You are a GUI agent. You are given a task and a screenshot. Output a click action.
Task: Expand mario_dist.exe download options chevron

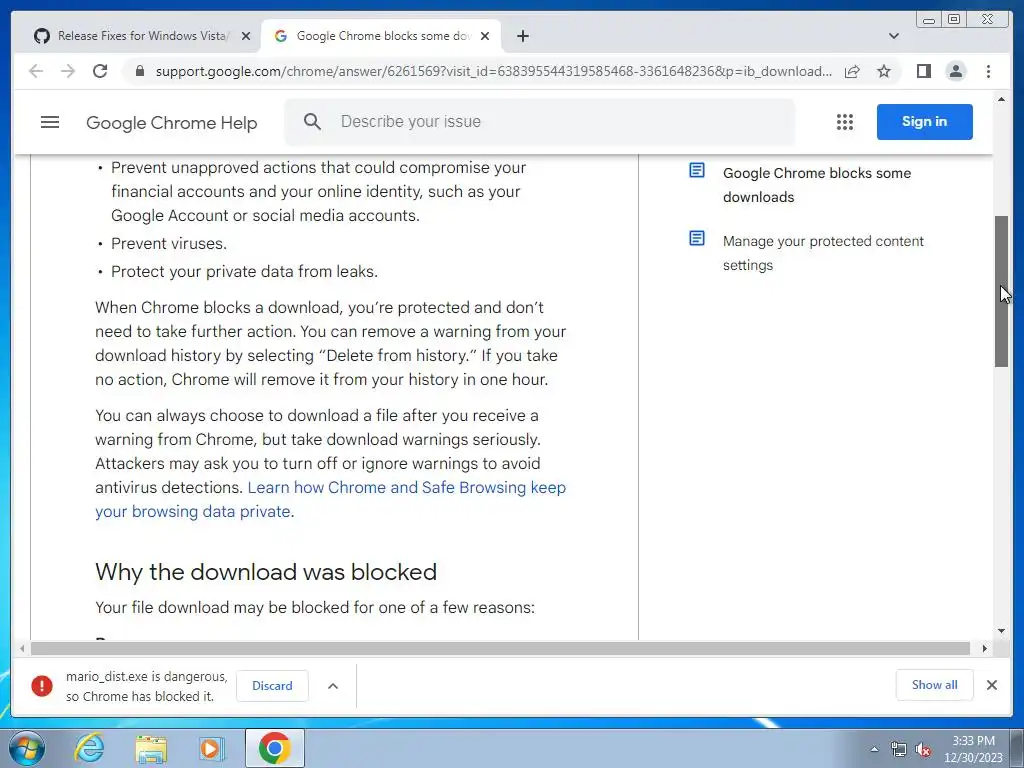point(332,686)
